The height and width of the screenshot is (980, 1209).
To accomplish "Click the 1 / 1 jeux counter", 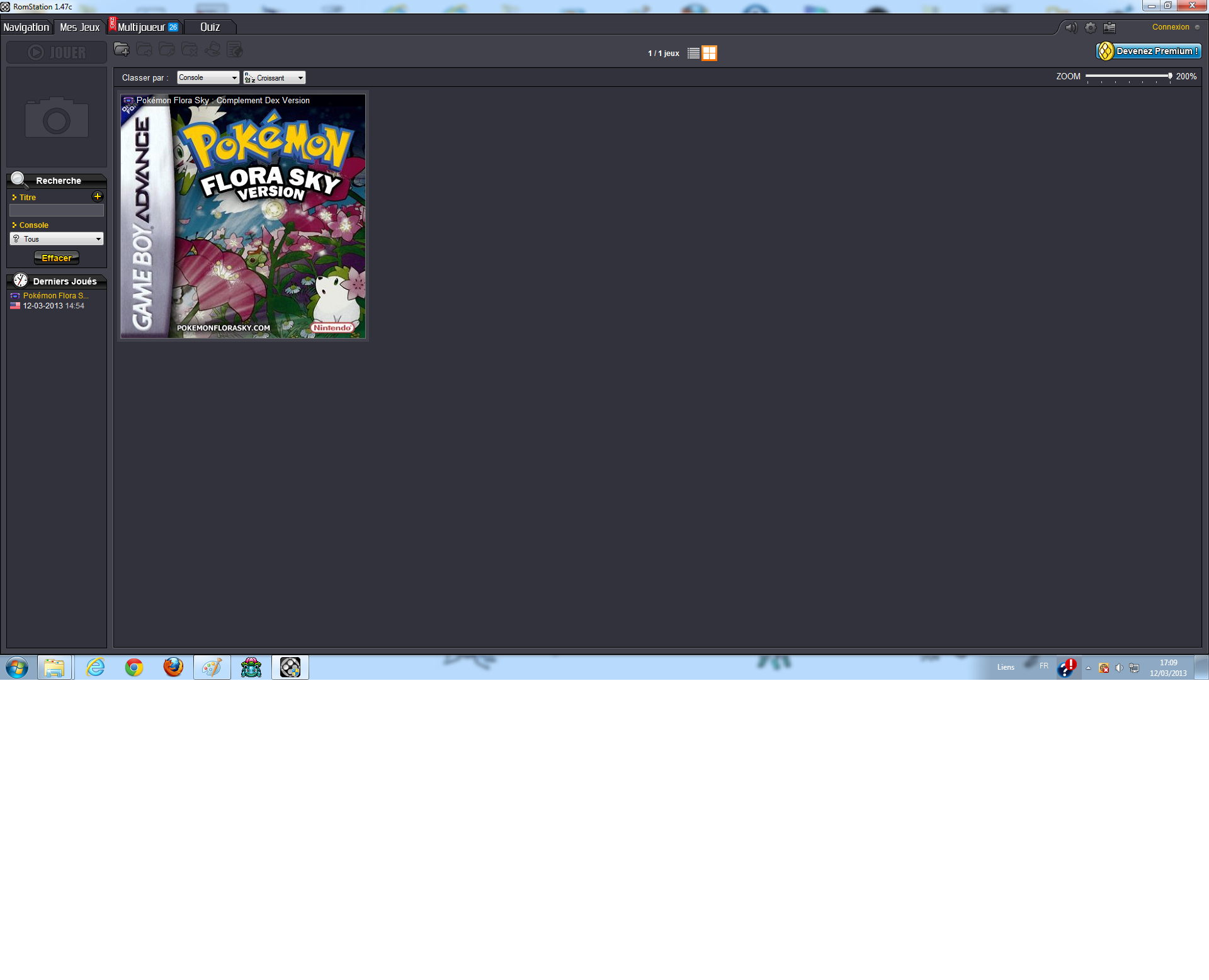I will click(663, 54).
